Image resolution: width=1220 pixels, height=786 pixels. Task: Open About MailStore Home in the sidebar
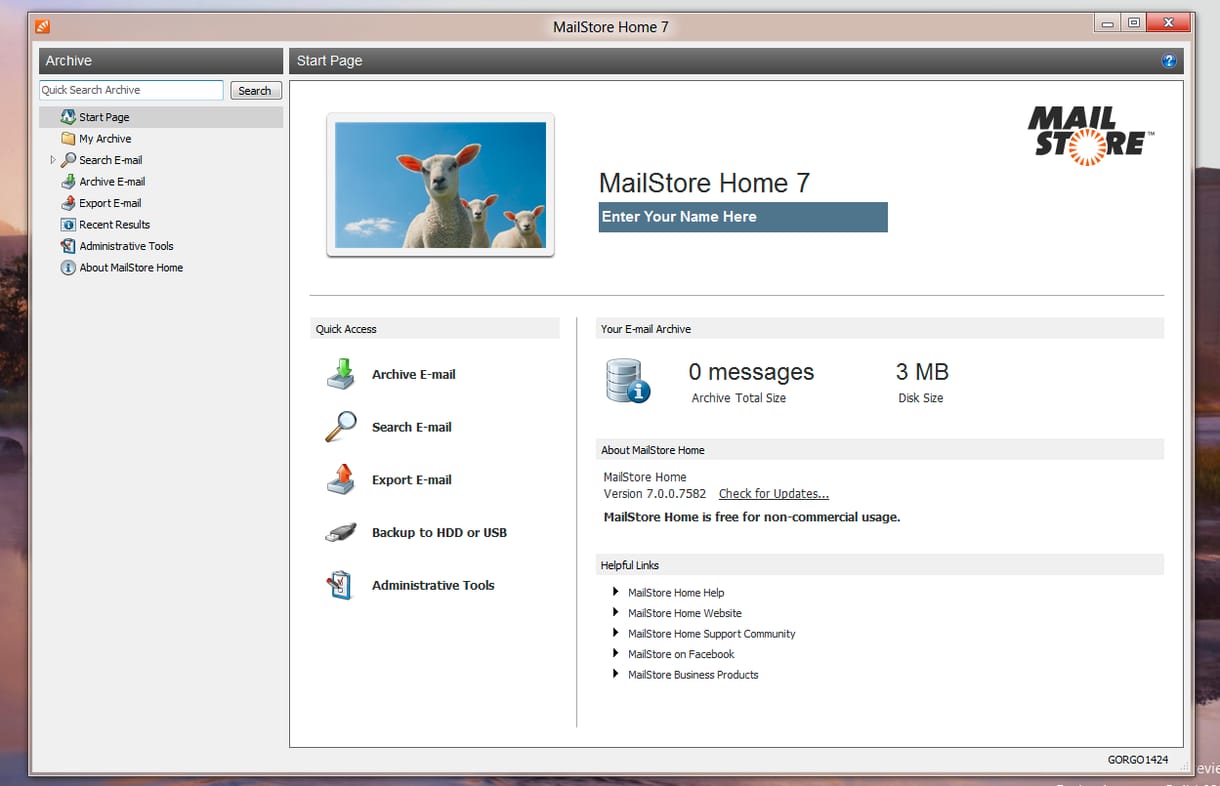(x=131, y=268)
